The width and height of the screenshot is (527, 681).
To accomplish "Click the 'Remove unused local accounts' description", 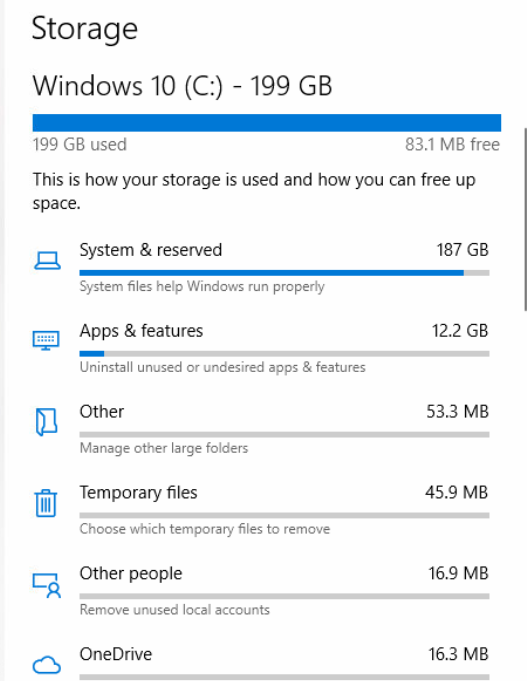I will [175, 610].
